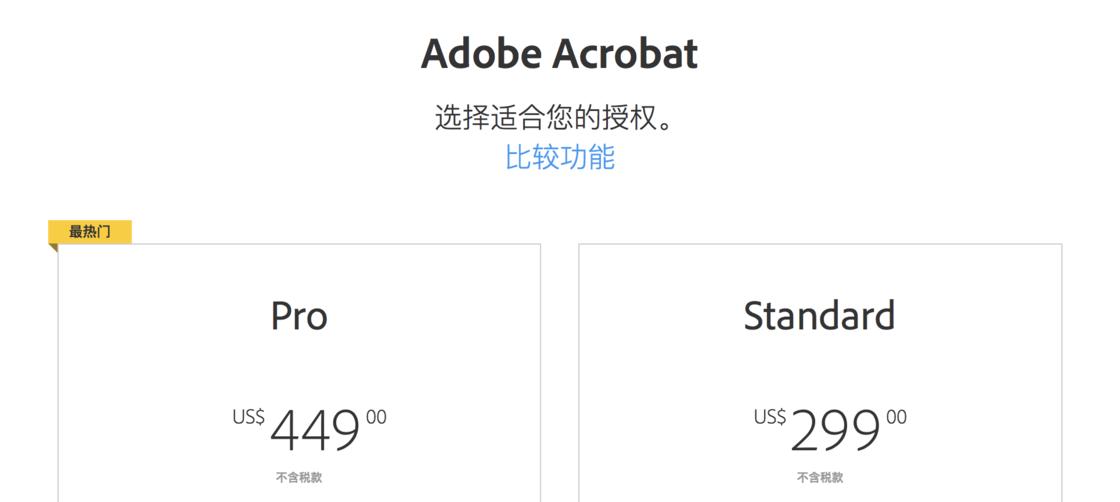Click the US$ label beside 449
This screenshot has height=502, width=1120.
coord(248,417)
